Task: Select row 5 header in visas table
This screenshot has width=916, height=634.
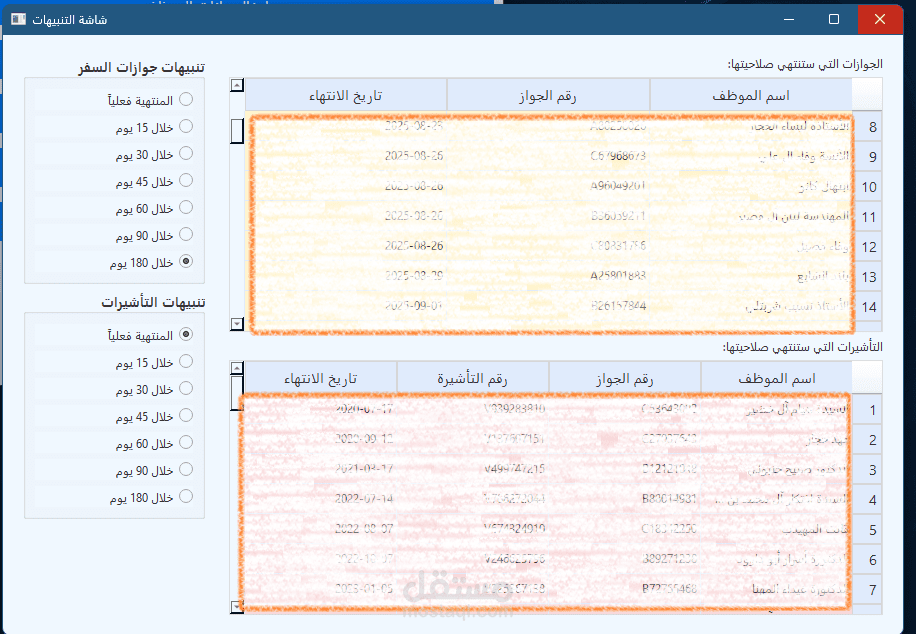Action: coord(868,530)
